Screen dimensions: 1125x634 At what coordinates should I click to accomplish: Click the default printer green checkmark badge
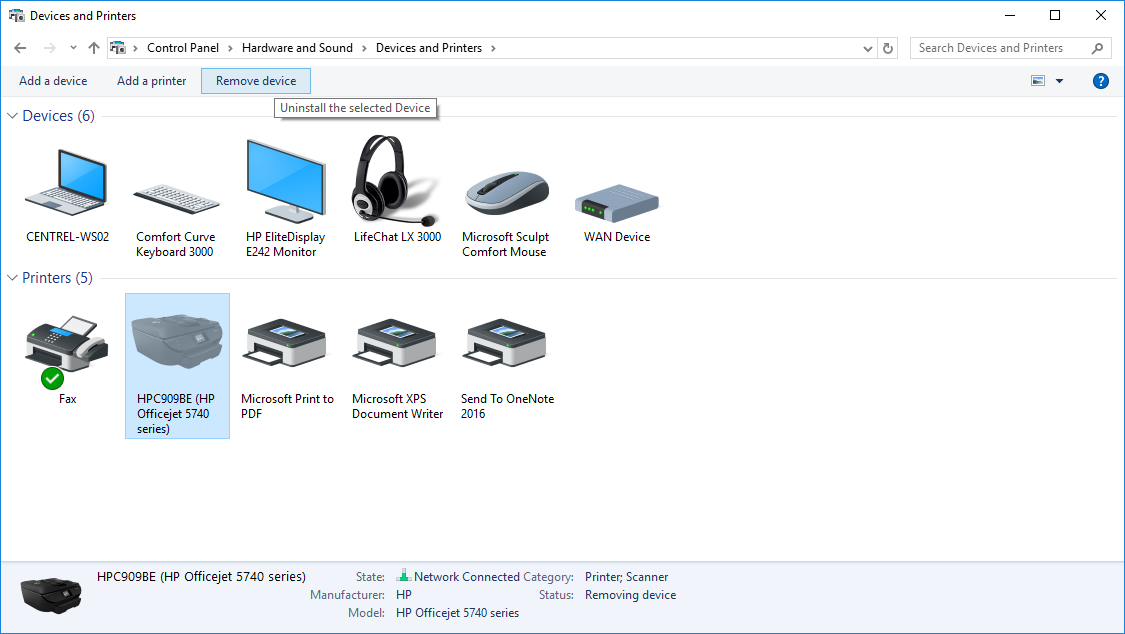coord(52,378)
